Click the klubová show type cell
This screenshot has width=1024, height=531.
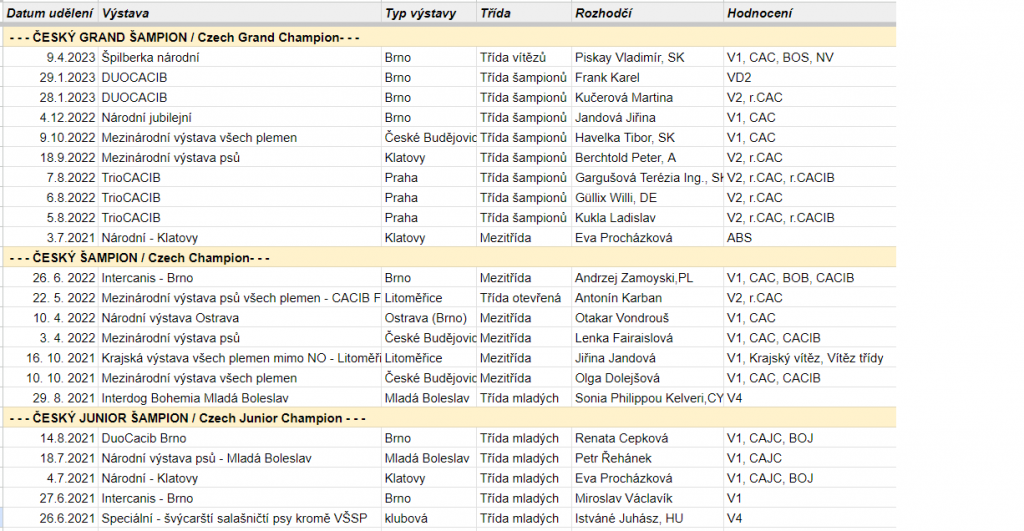(x=429, y=518)
